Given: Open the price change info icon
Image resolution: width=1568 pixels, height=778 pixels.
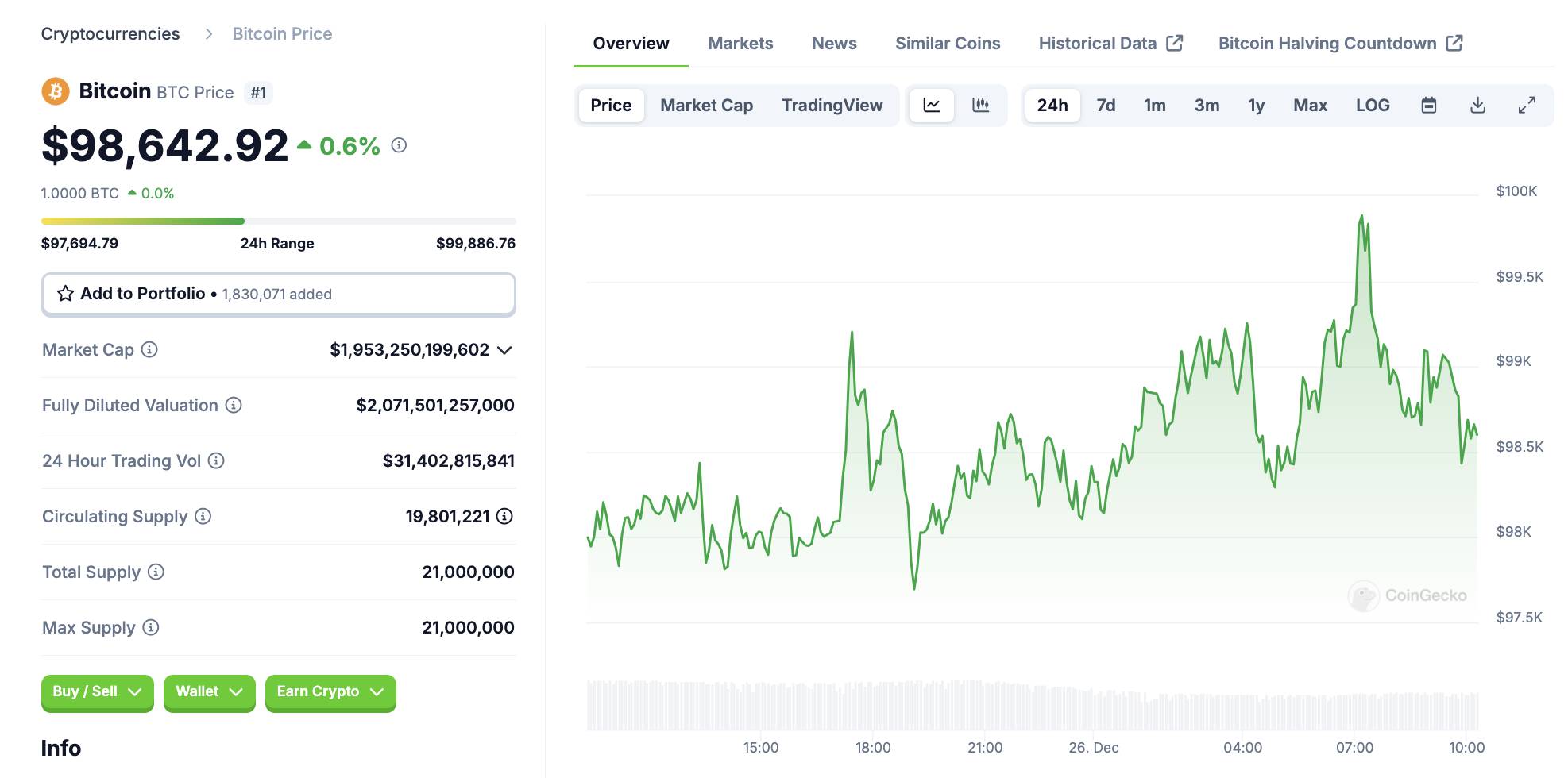Looking at the screenshot, I should [400, 145].
